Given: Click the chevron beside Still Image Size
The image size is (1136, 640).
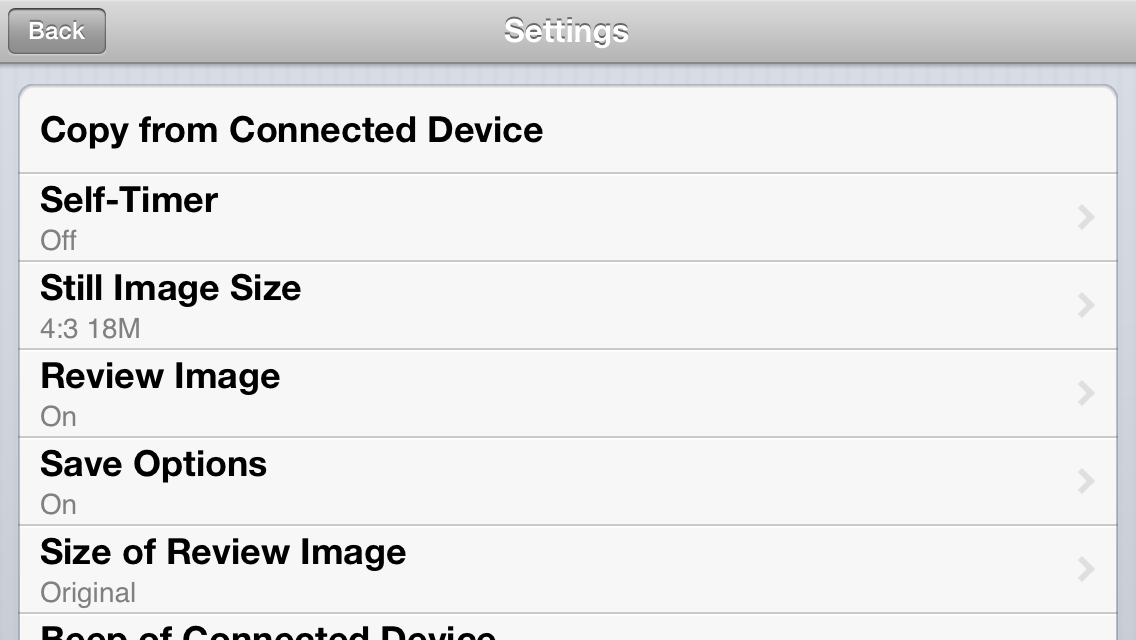Looking at the screenshot, I should coord(1086,305).
